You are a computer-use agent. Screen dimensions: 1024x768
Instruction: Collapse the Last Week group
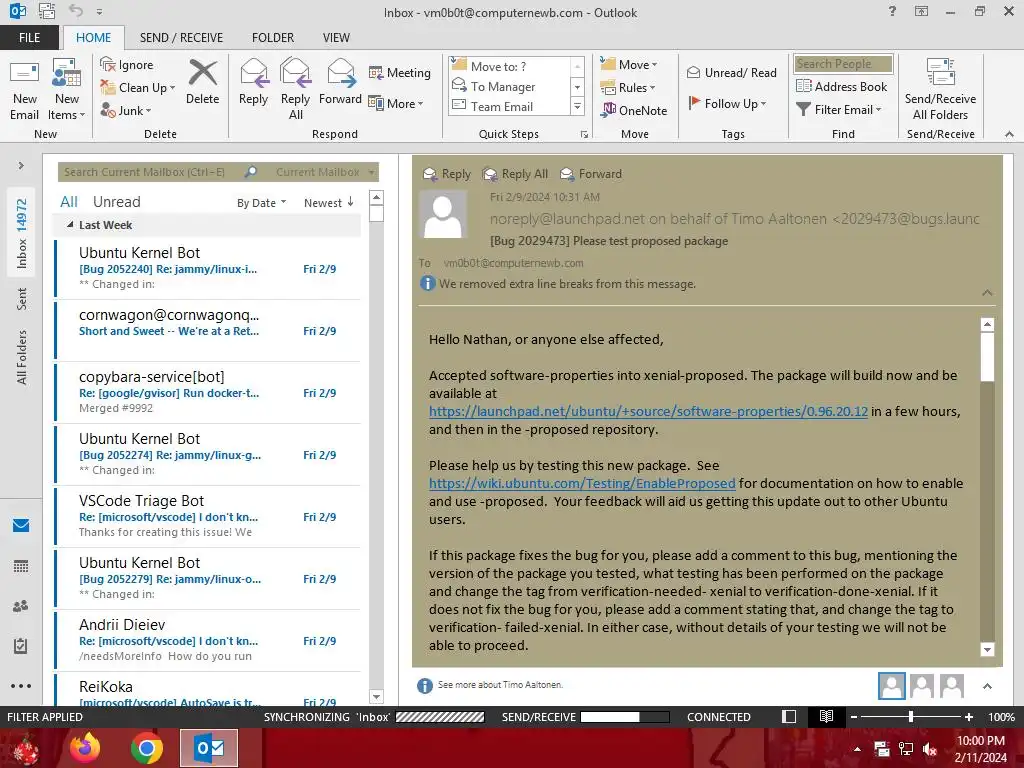tap(71, 225)
